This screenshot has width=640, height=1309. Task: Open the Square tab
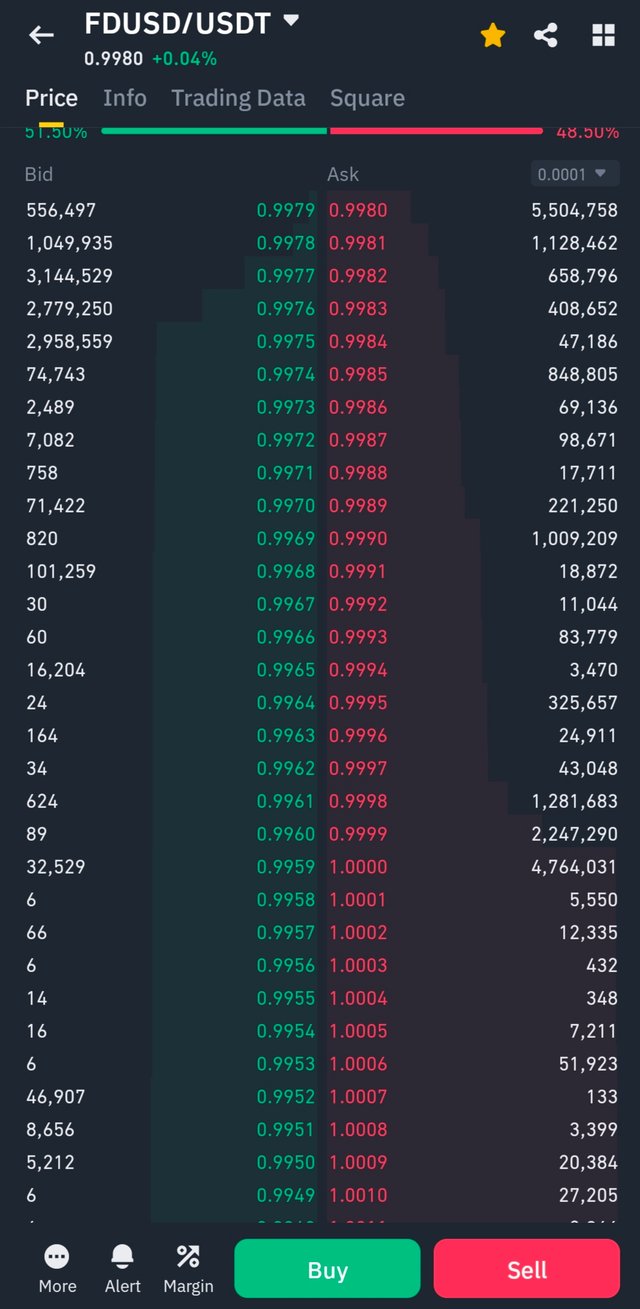pos(367,98)
